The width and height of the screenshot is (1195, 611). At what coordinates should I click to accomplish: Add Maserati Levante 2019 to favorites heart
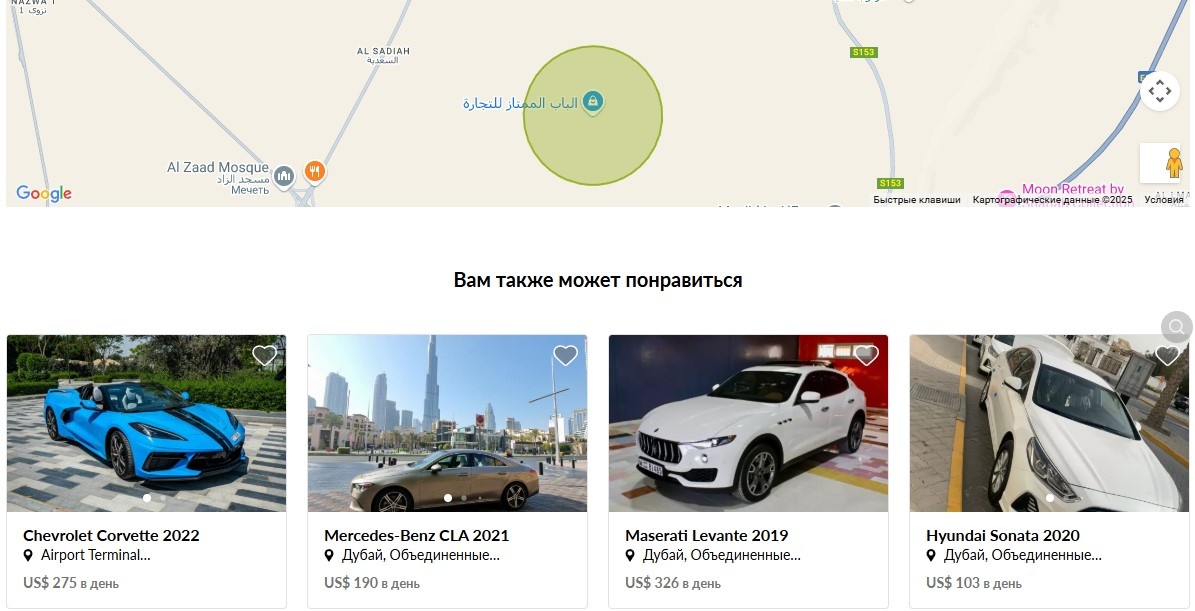click(867, 356)
